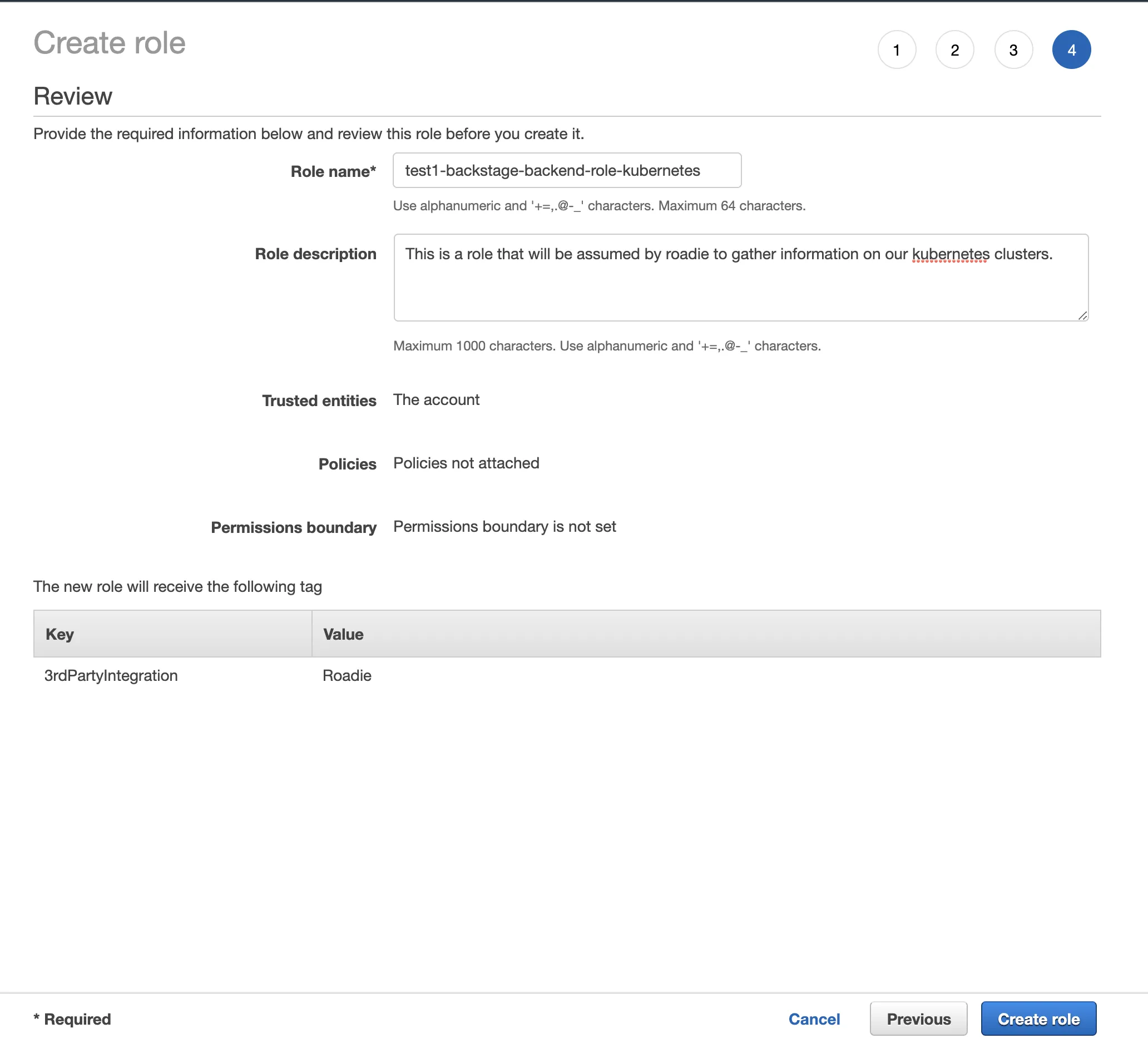Select wizard step 1 circle
This screenshot has width=1148, height=1038.
pyautogui.click(x=898, y=50)
